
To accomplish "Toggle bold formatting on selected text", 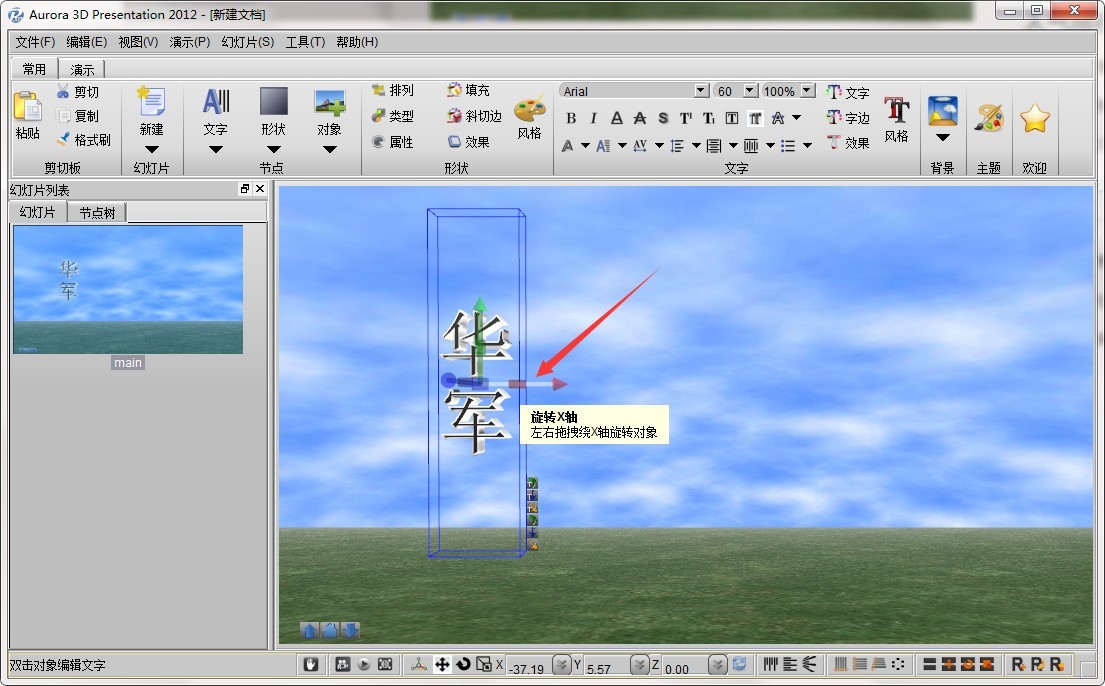I will (570, 117).
